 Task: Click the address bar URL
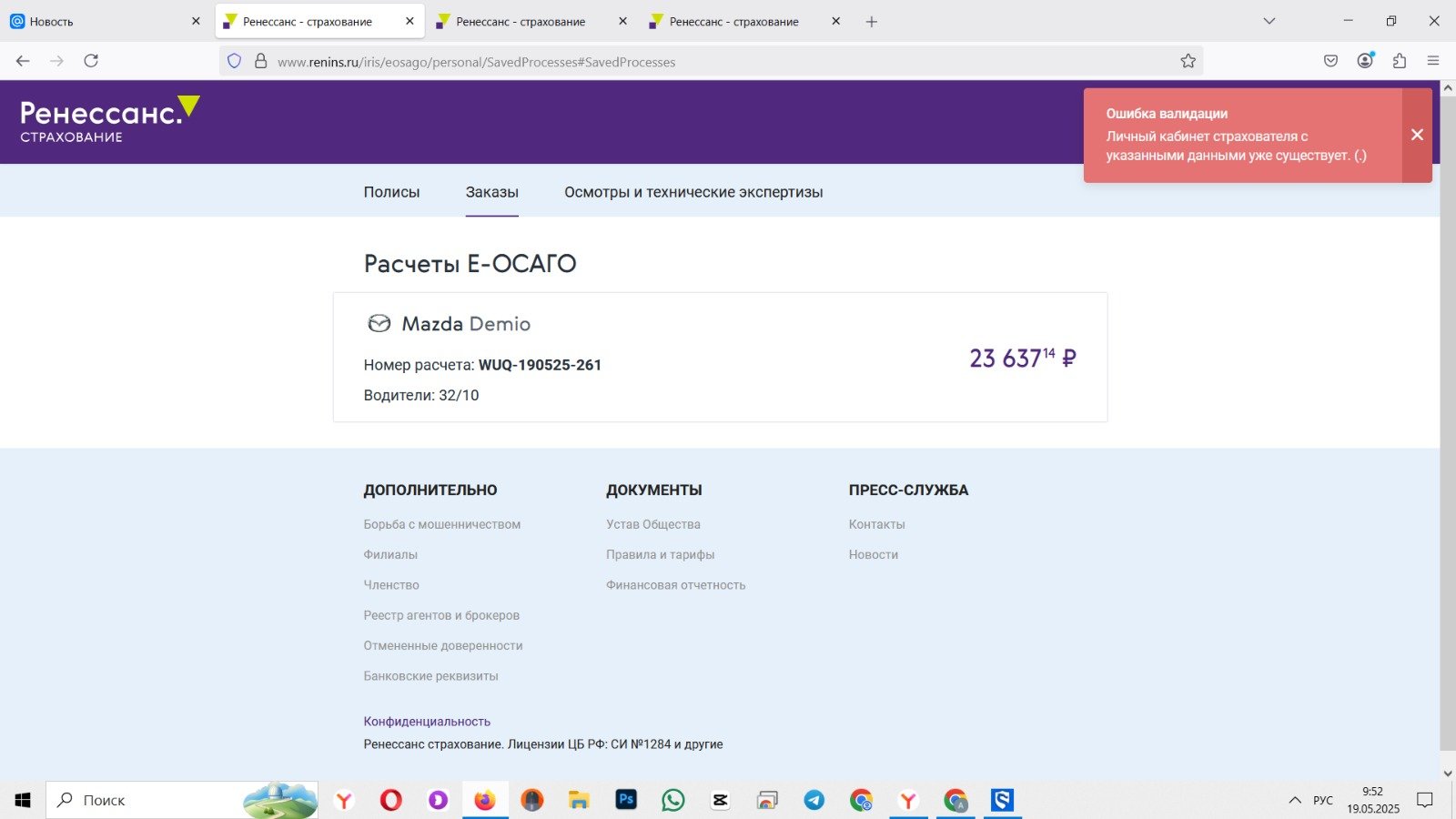click(x=476, y=62)
